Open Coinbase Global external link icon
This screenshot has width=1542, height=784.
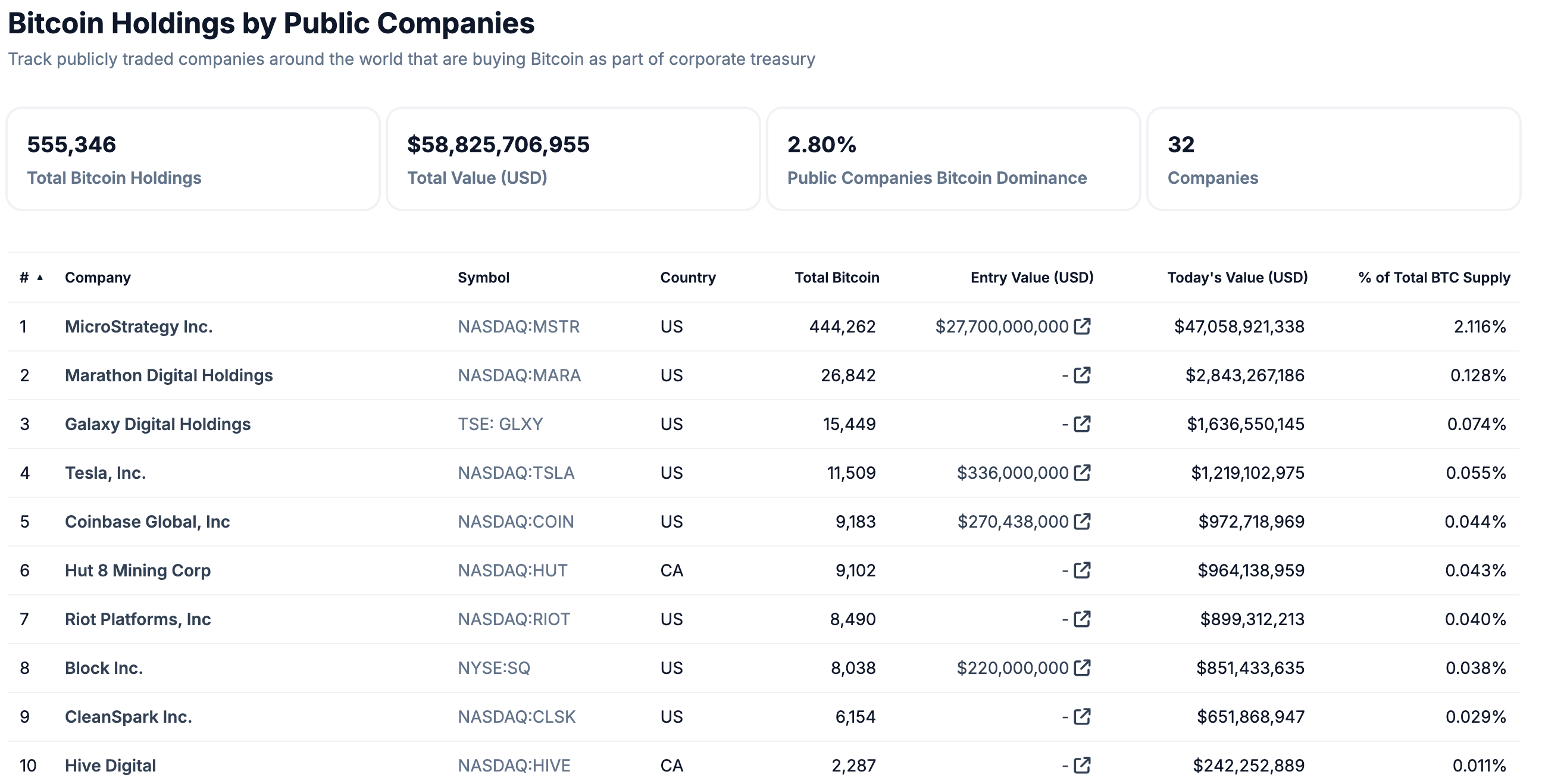[1082, 521]
